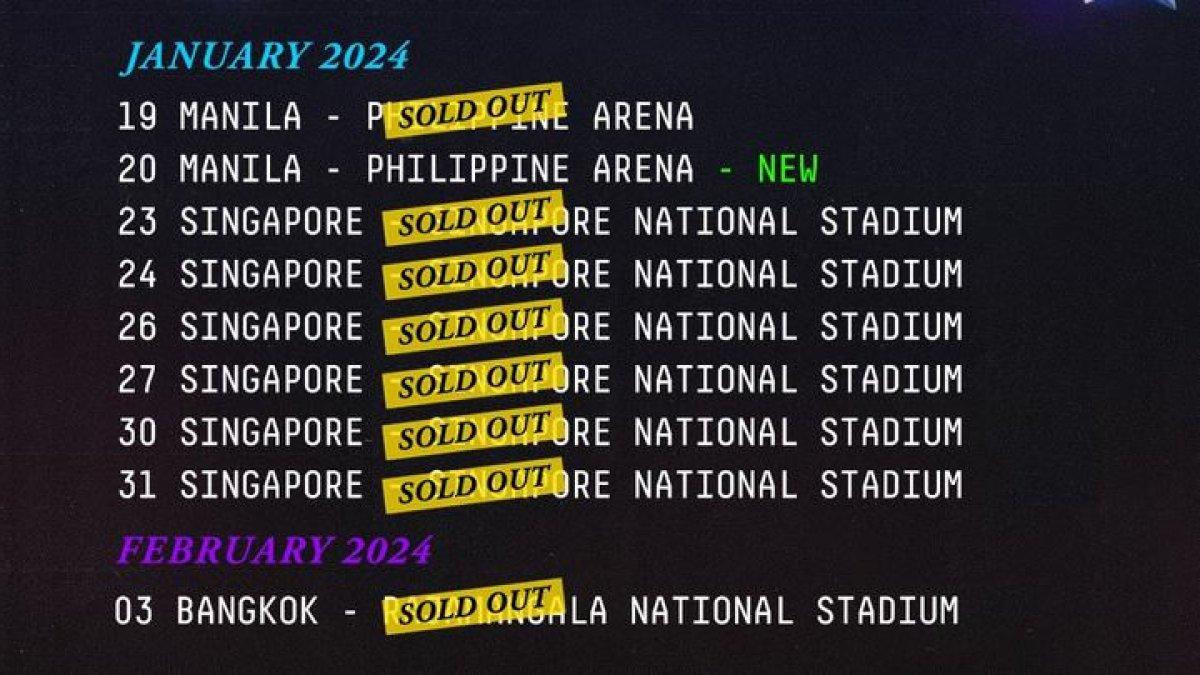Screen dimensions: 1200x675
Task: Click NATIONAL STADIUM on the Bangkok row
Action: click(793, 609)
